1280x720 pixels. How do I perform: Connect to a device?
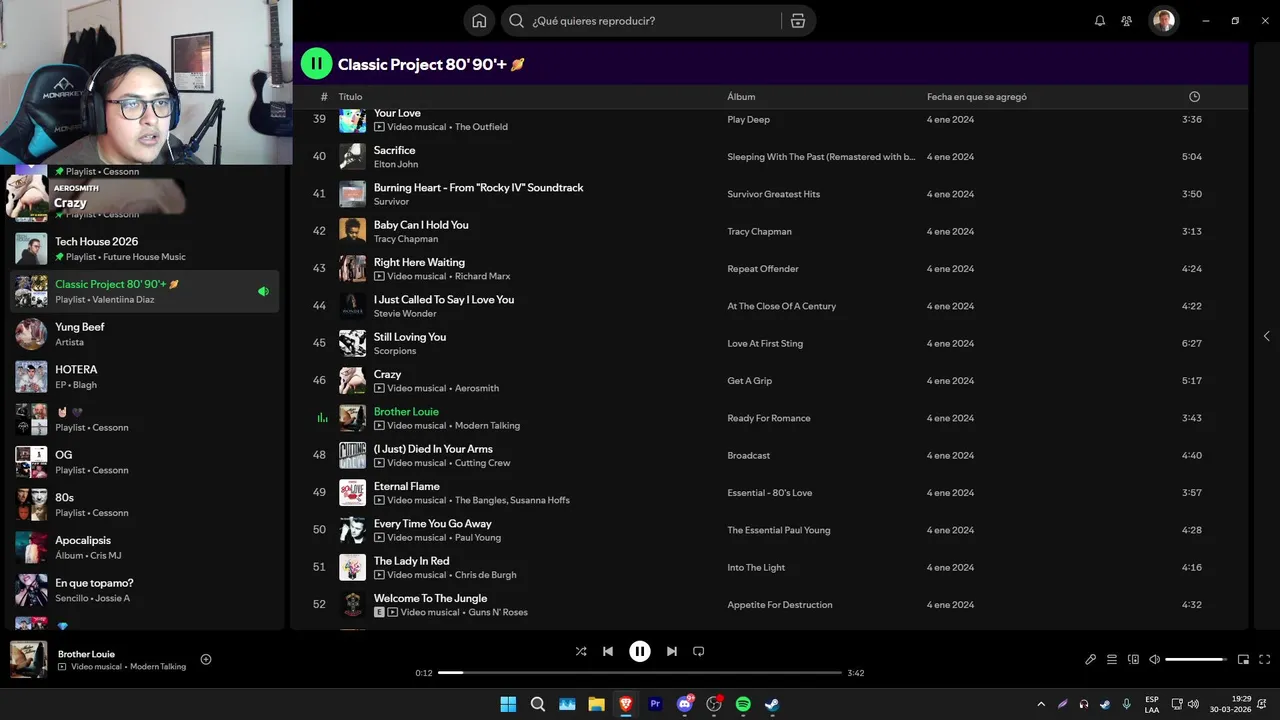1133,659
